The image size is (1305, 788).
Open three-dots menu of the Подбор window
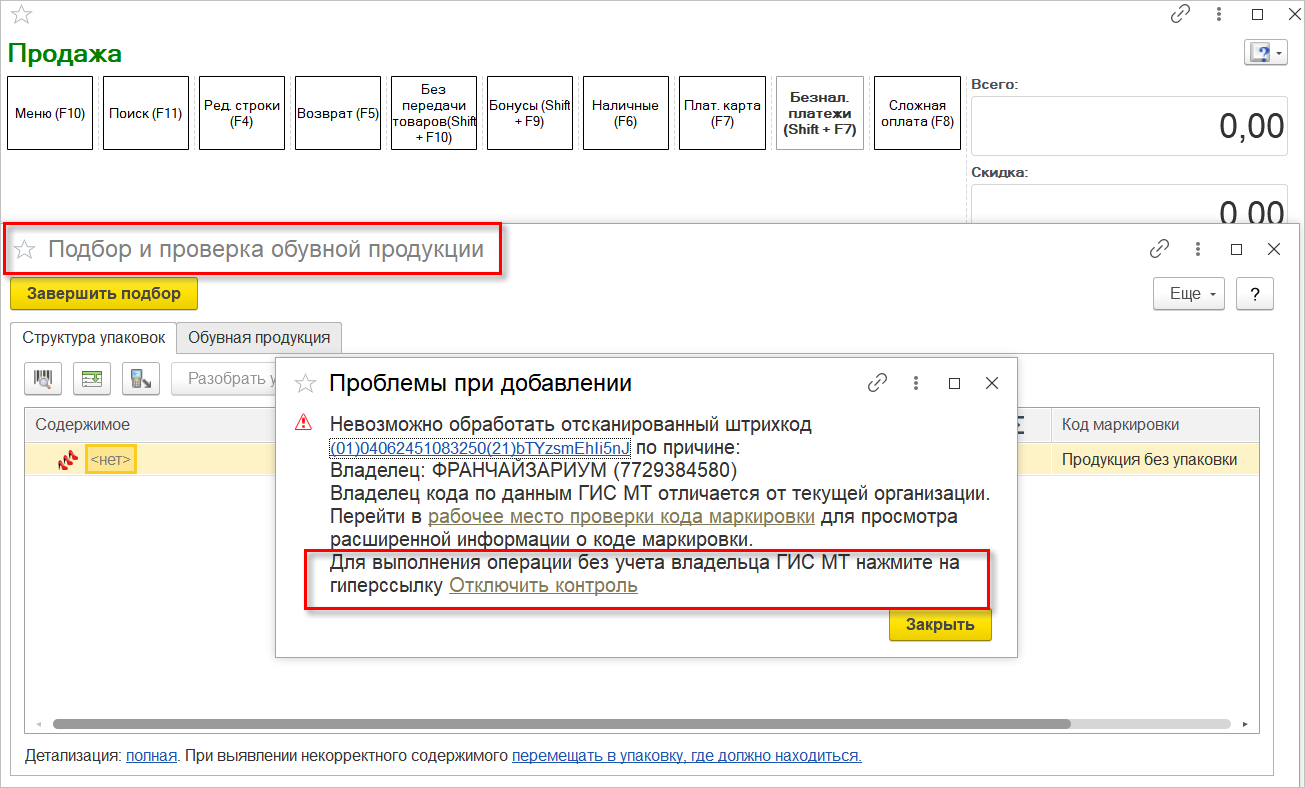[x=1198, y=249]
